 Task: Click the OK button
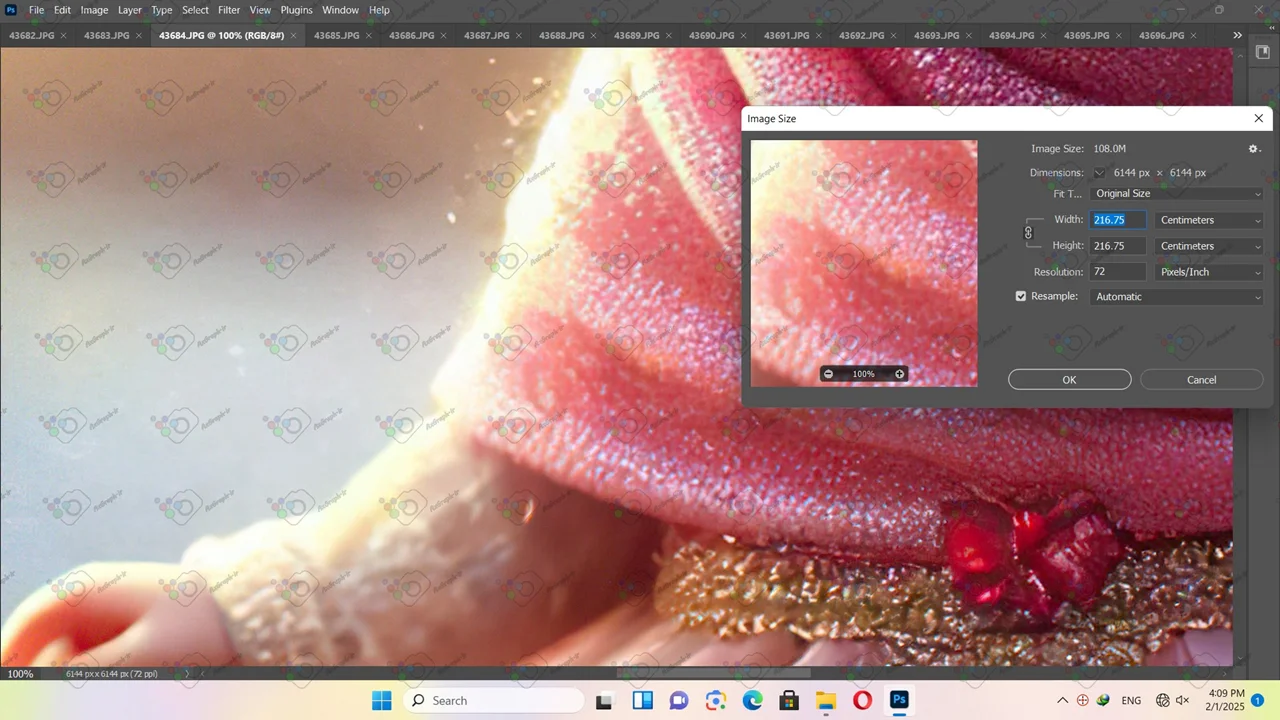coord(1069,380)
